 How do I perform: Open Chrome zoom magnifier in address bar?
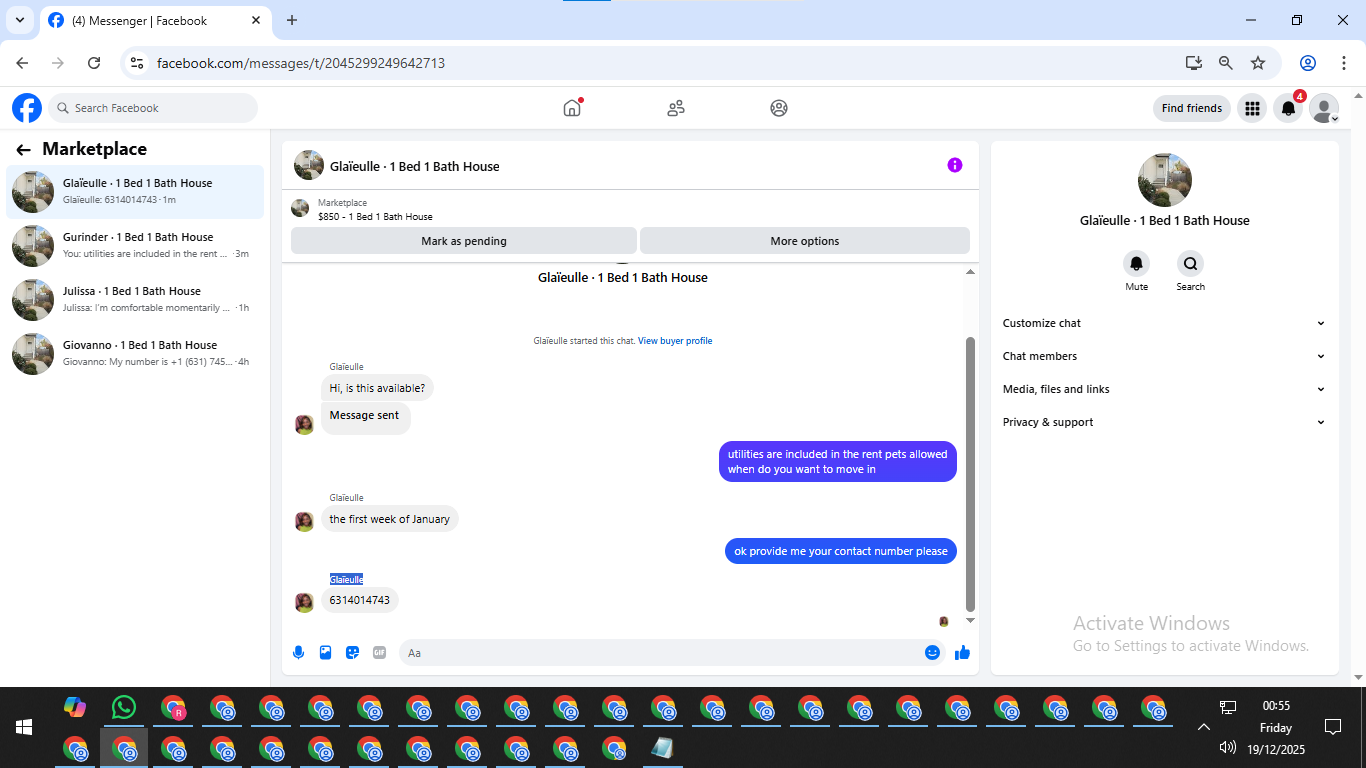(1226, 63)
